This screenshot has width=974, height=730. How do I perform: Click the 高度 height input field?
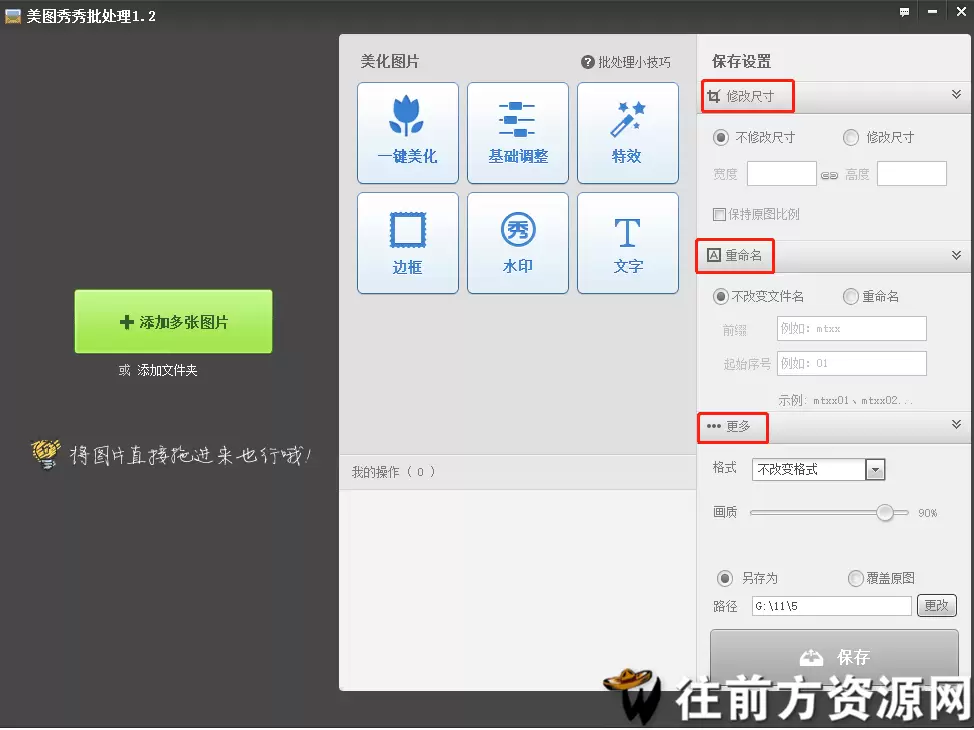tap(912, 174)
